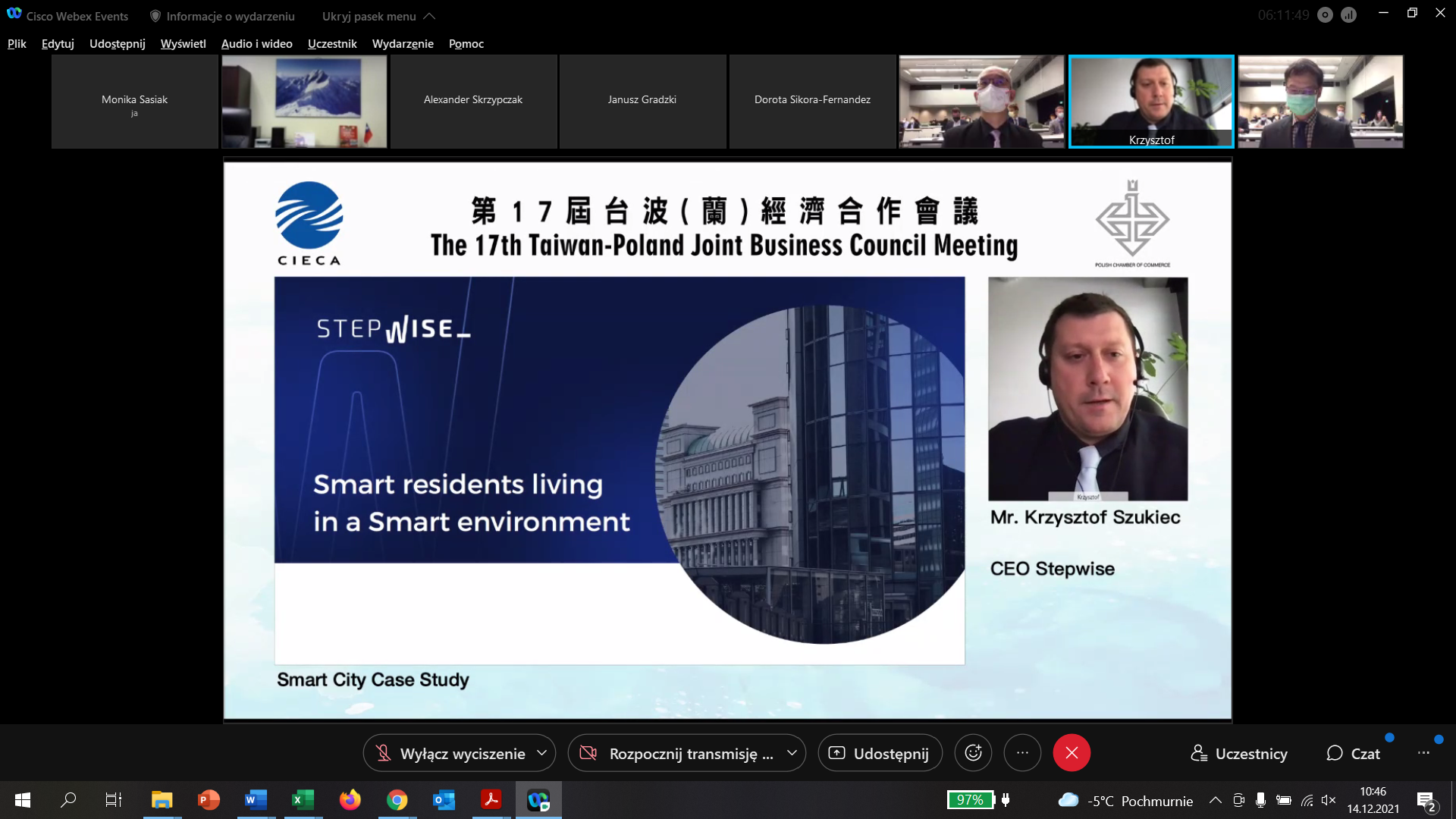The image size is (1456, 819).
Task: Open the Audio i wideo menu
Action: [256, 44]
